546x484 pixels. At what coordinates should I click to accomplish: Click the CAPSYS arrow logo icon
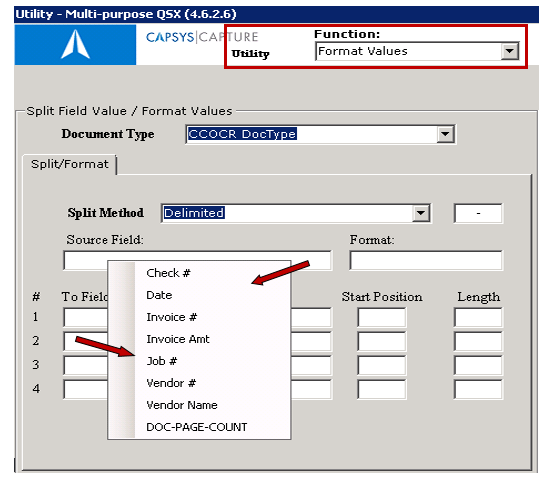click(75, 44)
